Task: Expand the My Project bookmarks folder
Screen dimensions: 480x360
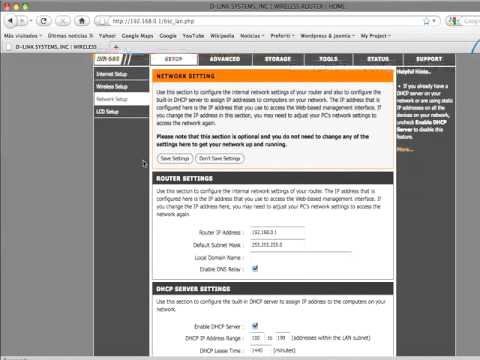Action: [x=376, y=36]
